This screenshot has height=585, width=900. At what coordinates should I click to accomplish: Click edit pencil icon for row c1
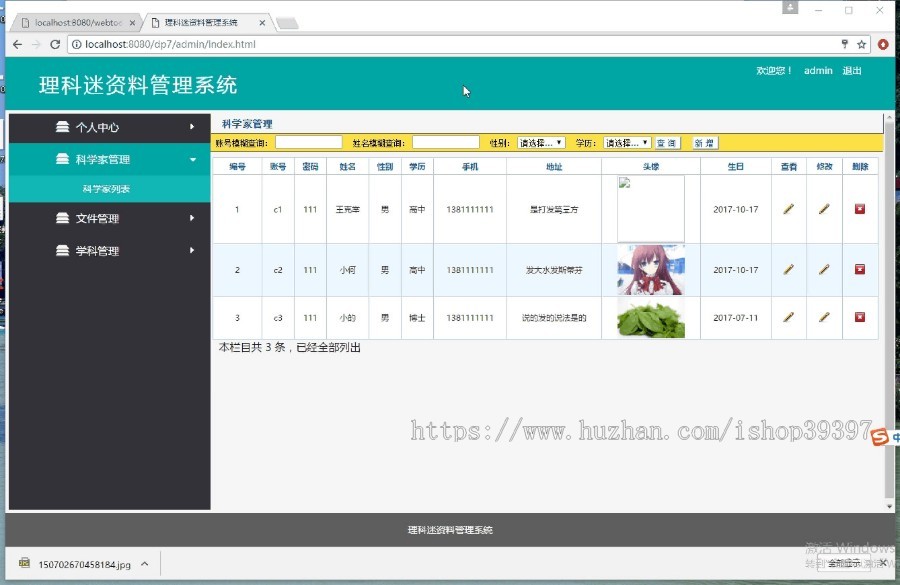tap(824, 209)
